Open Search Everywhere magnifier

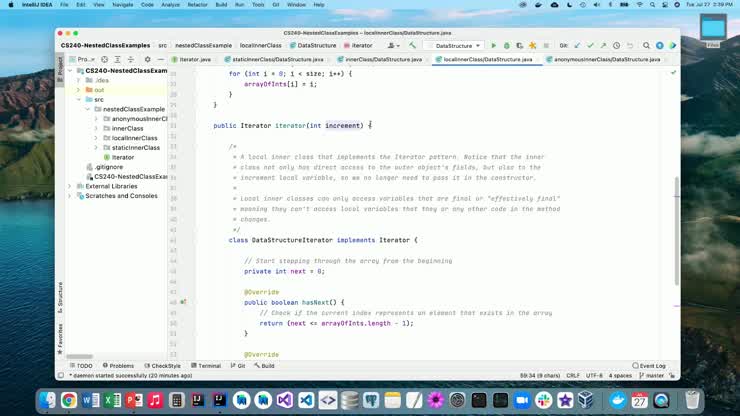point(646,46)
